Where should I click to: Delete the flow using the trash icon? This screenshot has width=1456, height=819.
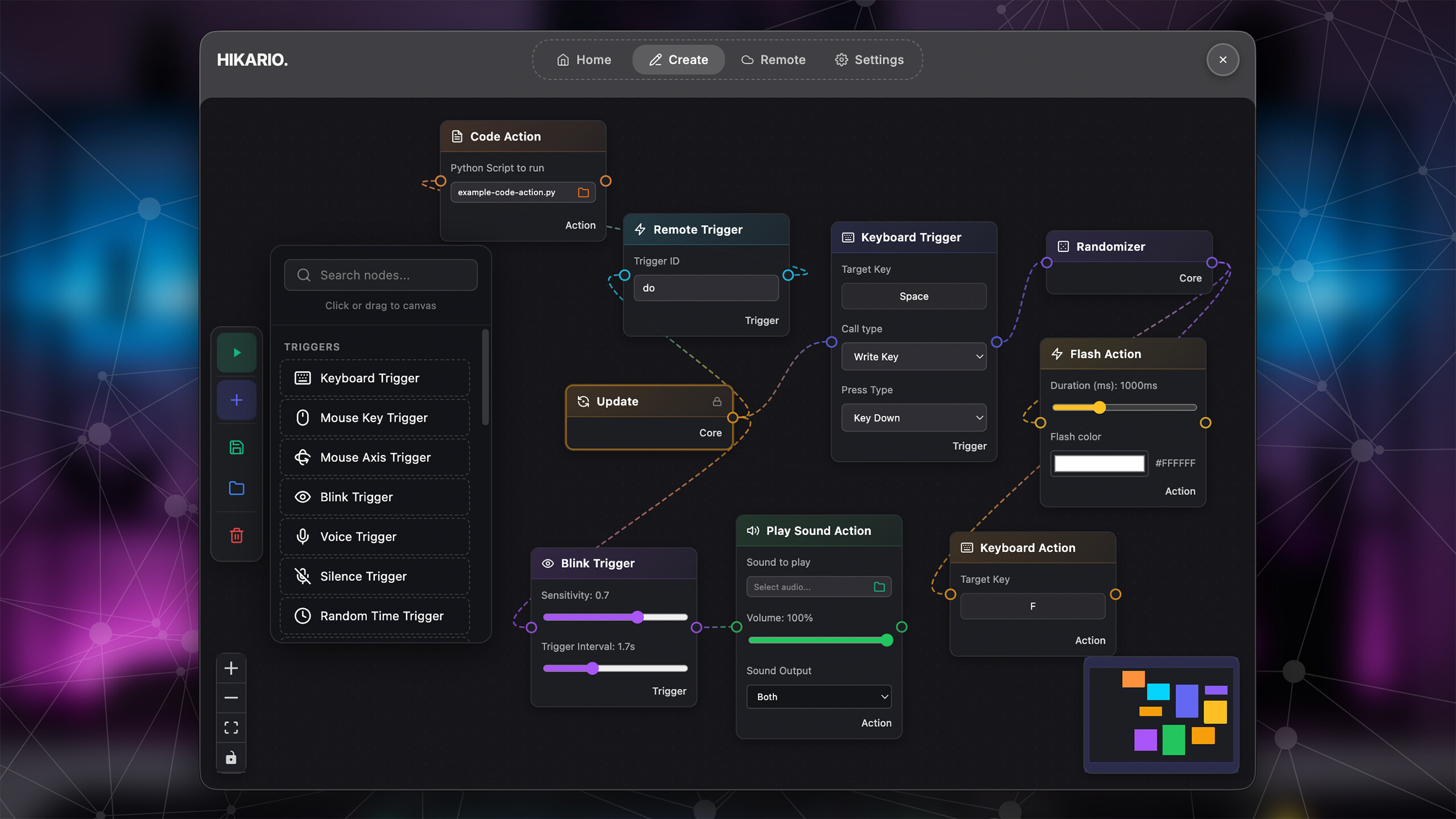[x=236, y=535]
